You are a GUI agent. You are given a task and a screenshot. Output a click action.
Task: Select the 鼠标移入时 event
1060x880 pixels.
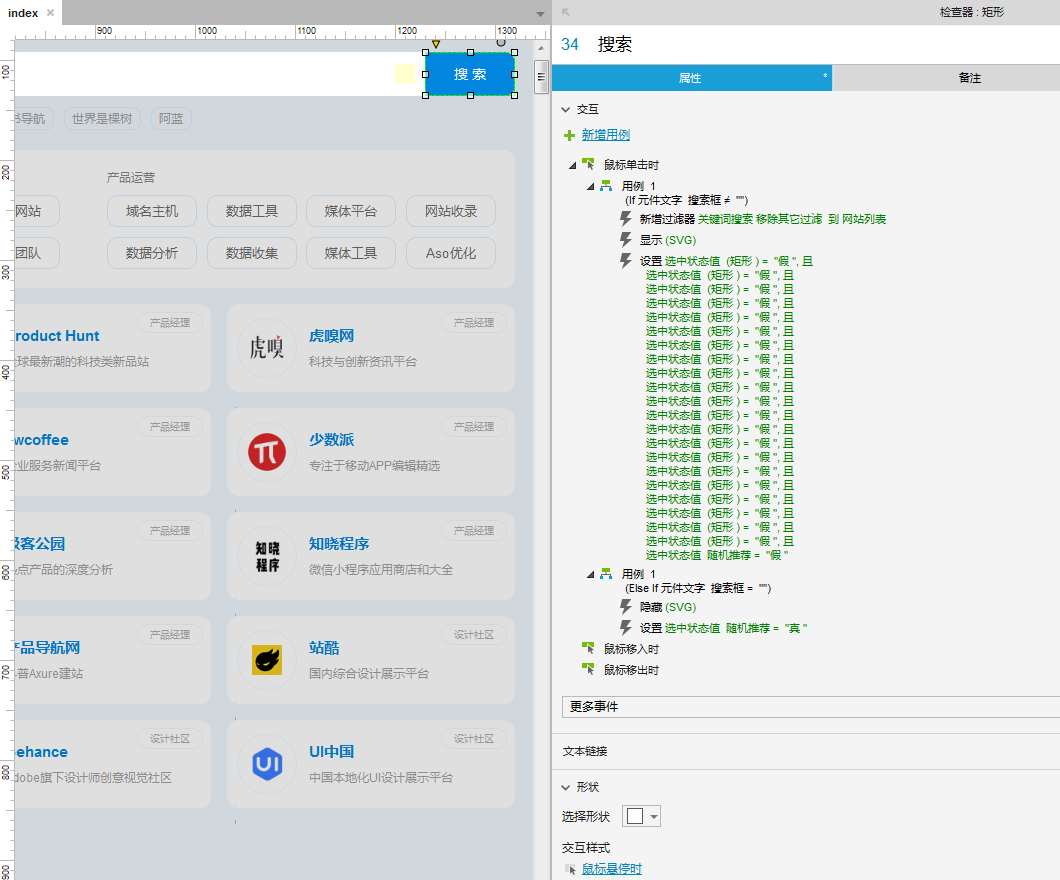tap(631, 649)
